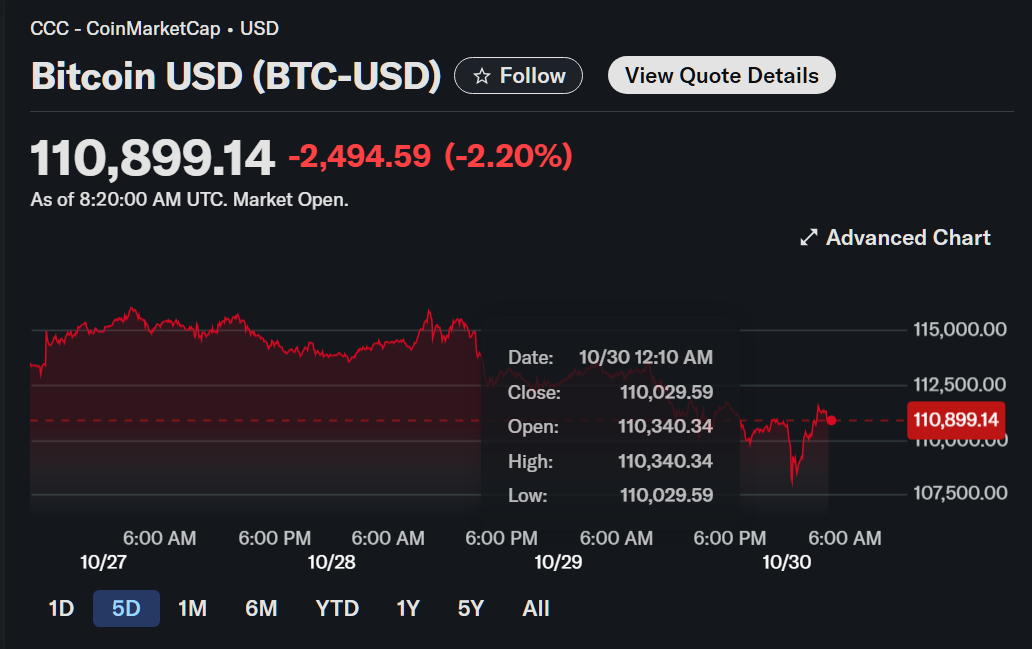Image resolution: width=1032 pixels, height=649 pixels.
Task: Click the red current price dot on chart
Action: click(x=831, y=420)
